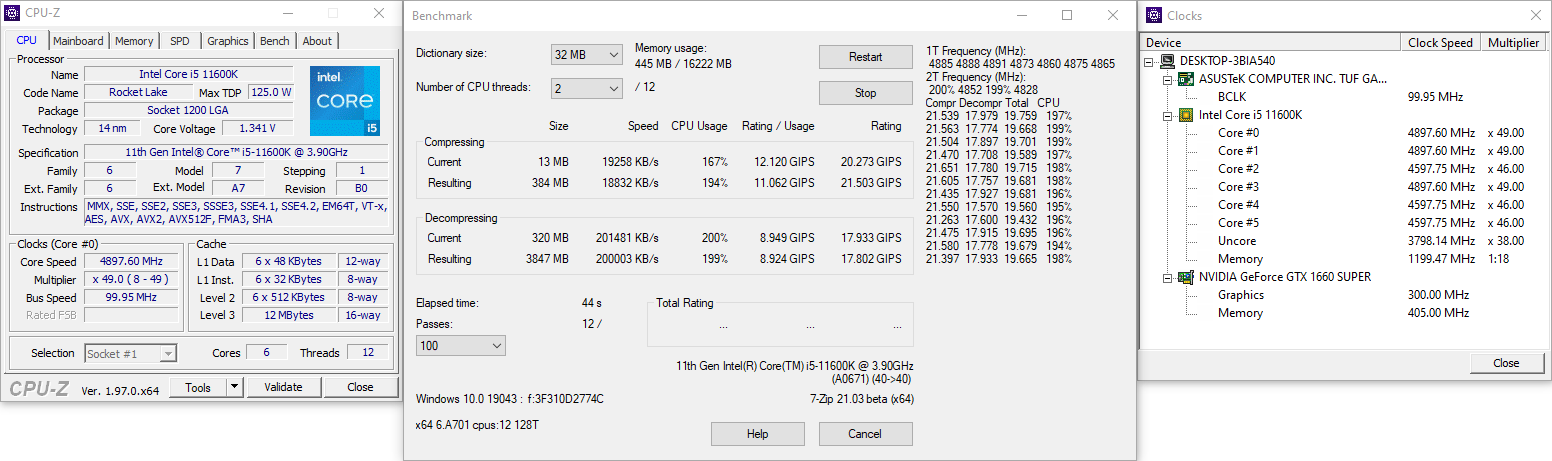
Task: Switch to the Mainboard tab
Action: [x=78, y=41]
